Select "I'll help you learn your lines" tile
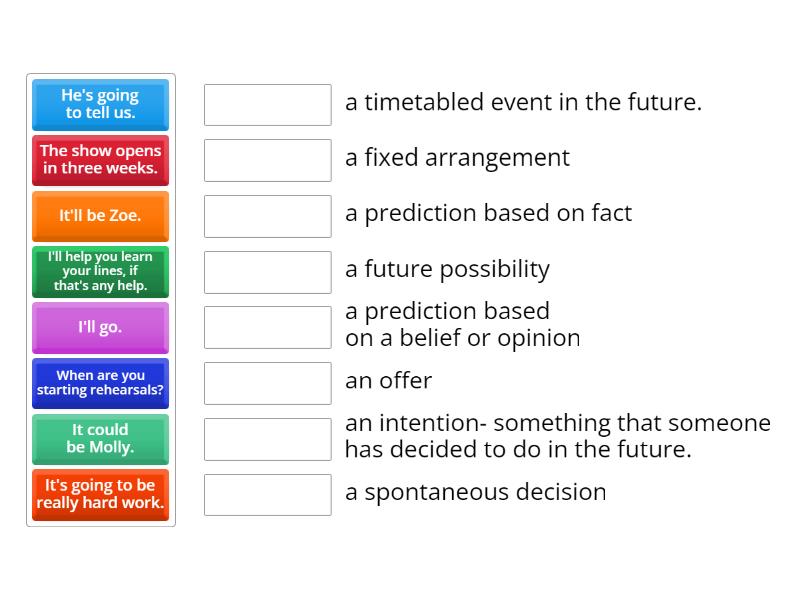 coord(100,271)
